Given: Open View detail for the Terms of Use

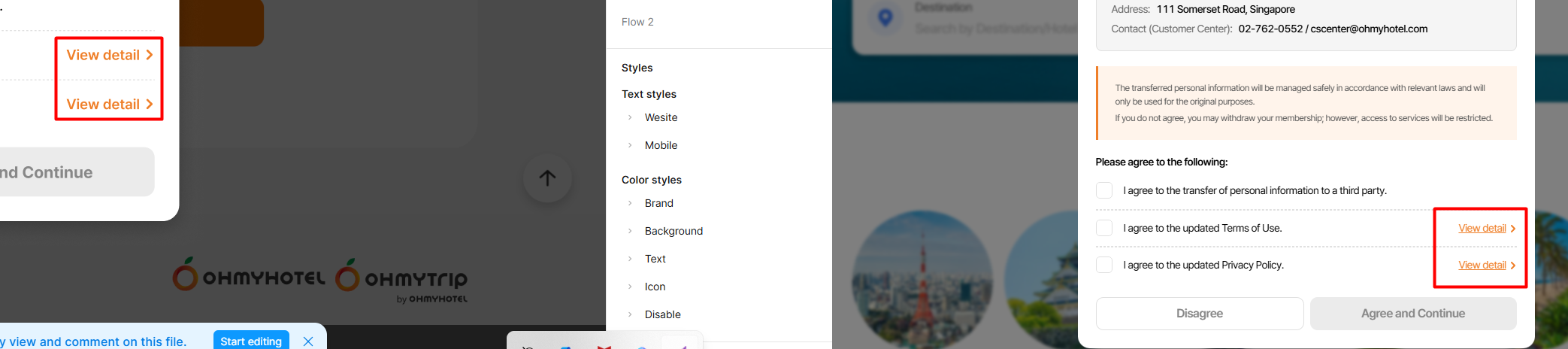Looking at the screenshot, I should 1482,228.
